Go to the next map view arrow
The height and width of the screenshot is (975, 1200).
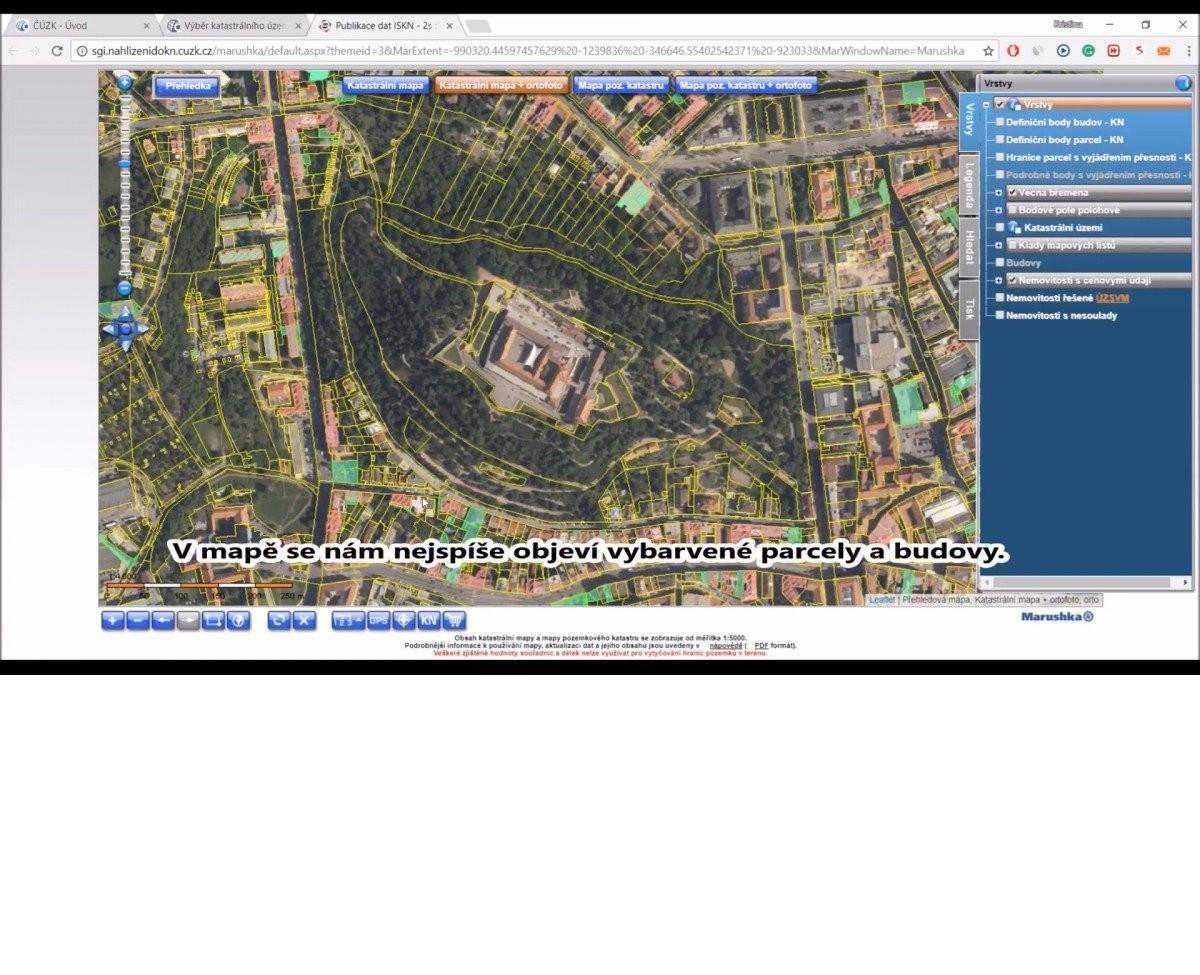click(188, 620)
